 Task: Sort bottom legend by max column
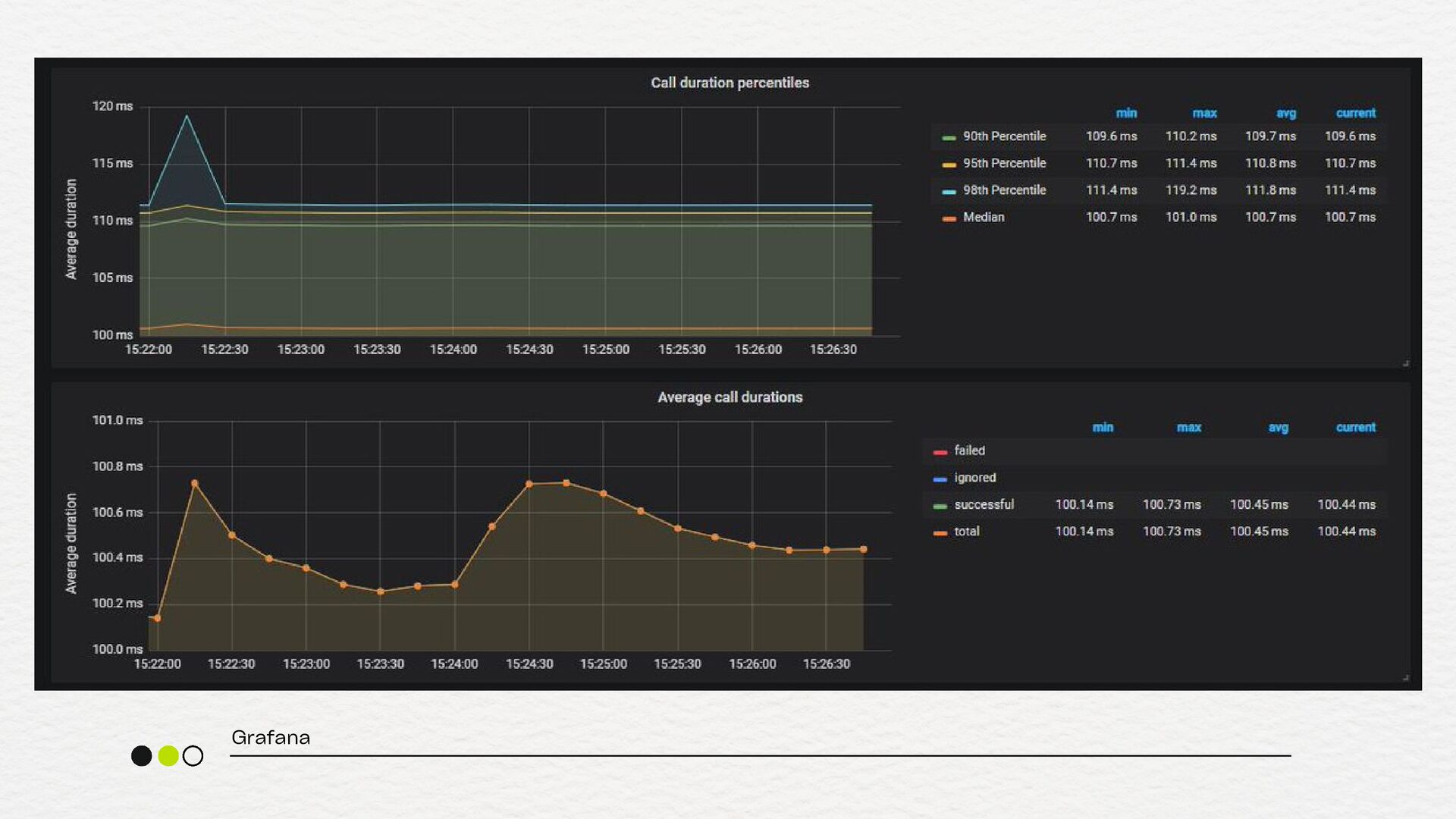click(1188, 428)
